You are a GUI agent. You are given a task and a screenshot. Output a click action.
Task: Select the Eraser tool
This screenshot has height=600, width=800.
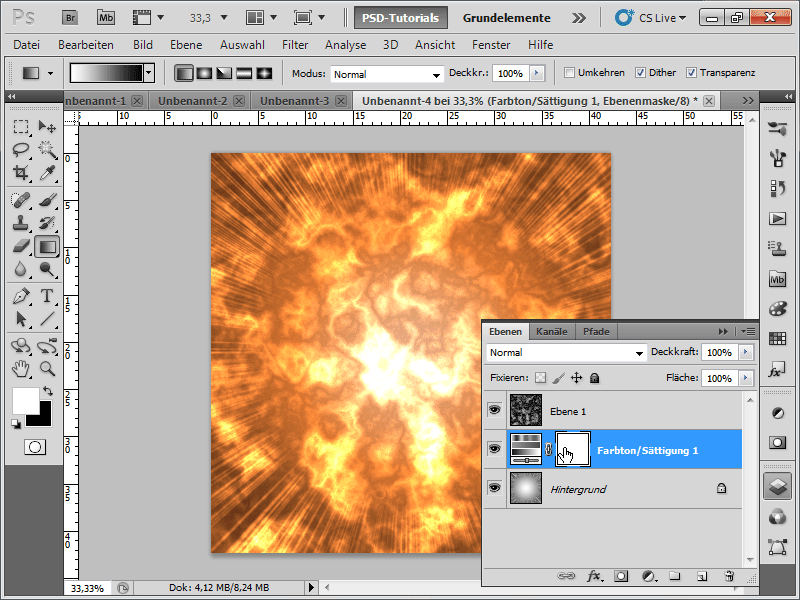click(x=20, y=246)
